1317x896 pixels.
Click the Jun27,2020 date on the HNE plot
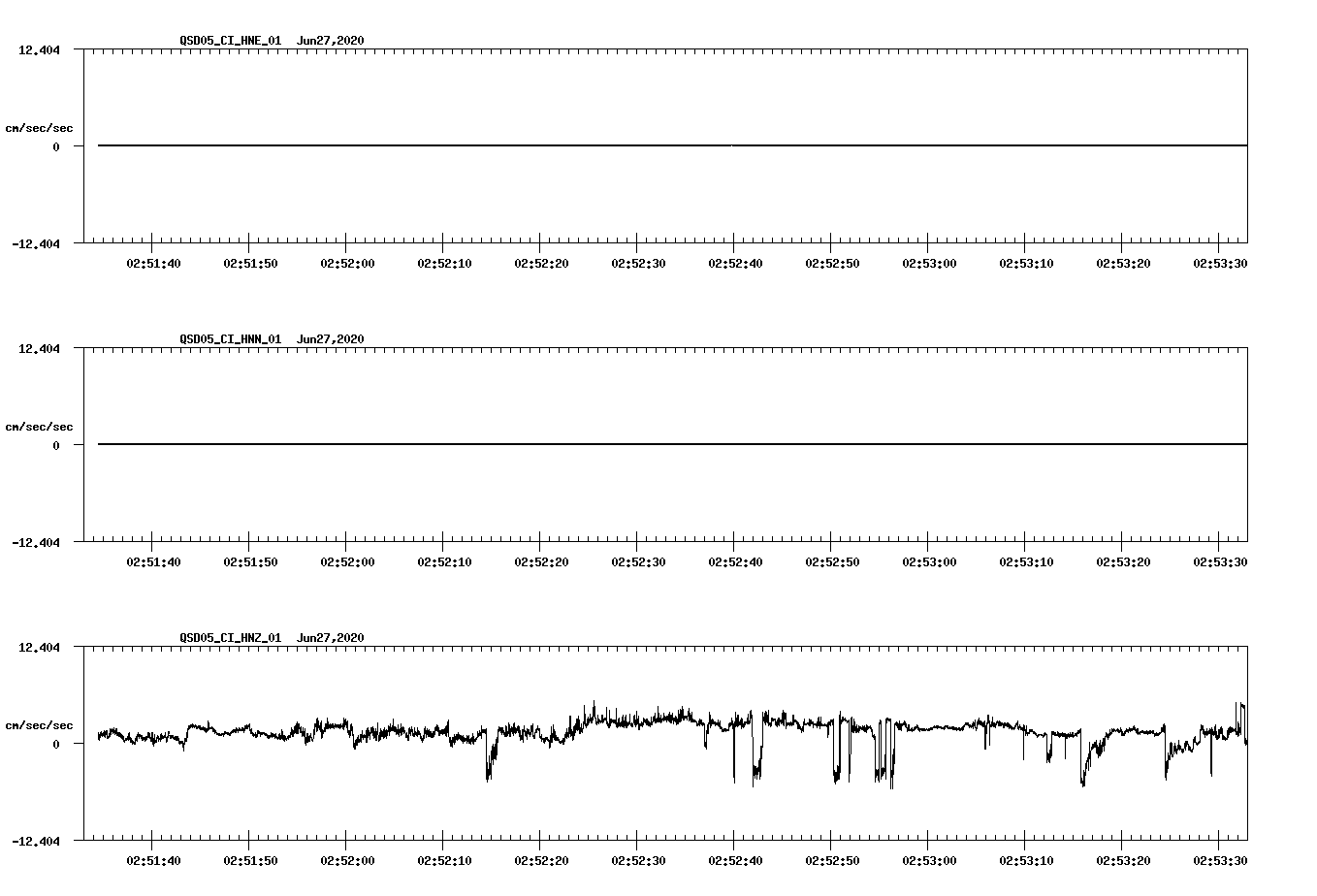(331, 41)
